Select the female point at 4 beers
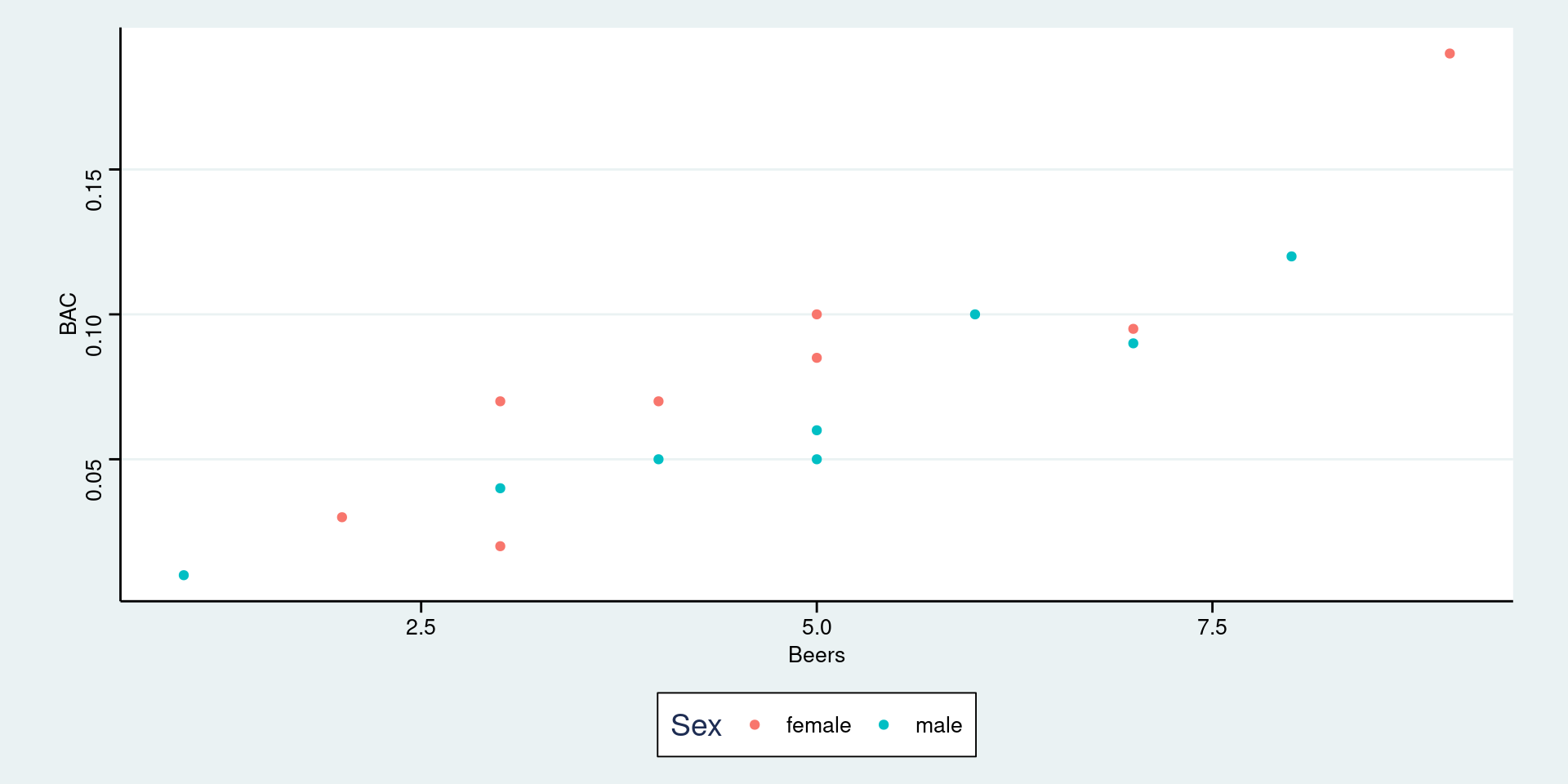 click(x=658, y=401)
